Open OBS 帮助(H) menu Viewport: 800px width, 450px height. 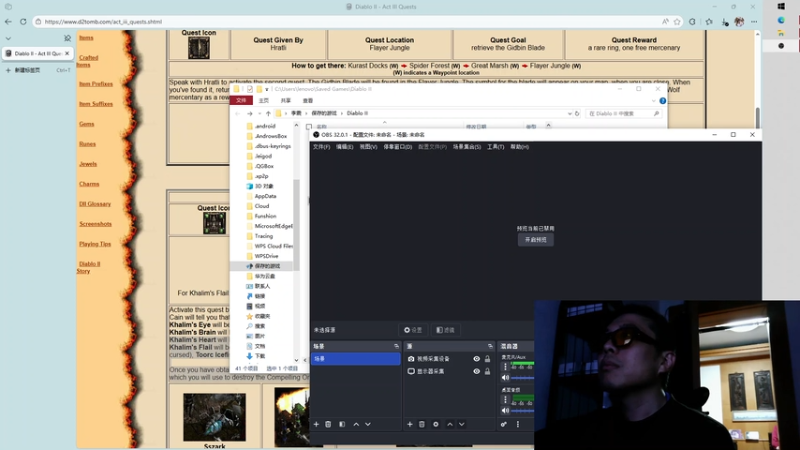(x=519, y=147)
